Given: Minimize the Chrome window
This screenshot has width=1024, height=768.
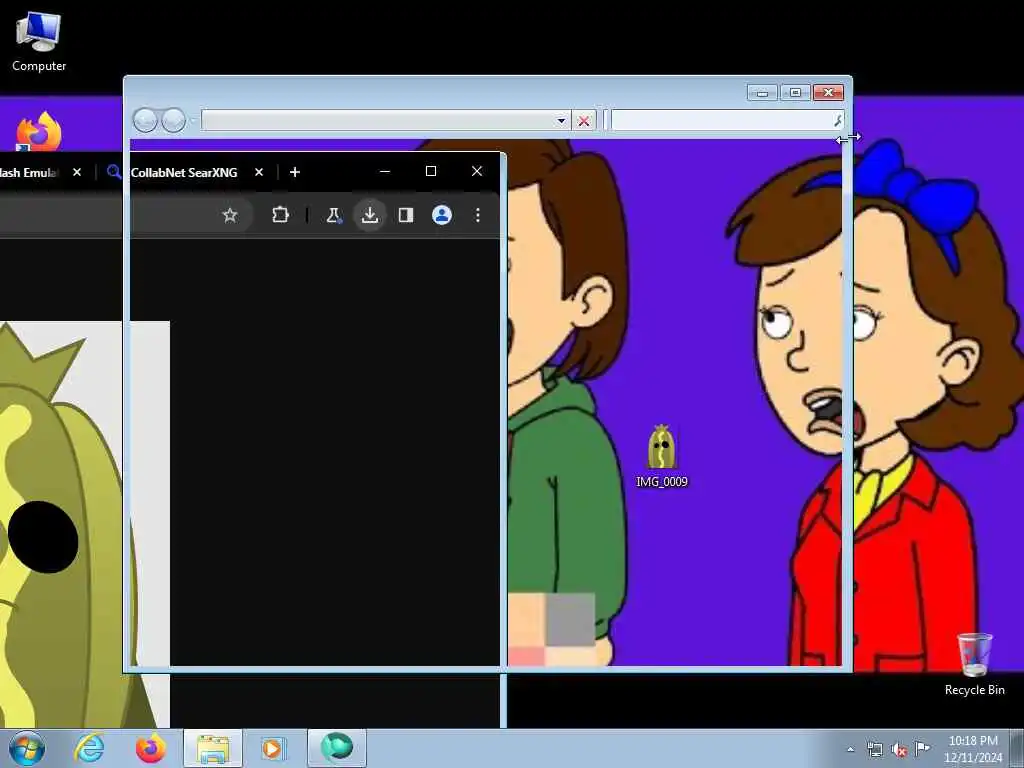Looking at the screenshot, I should (385, 171).
